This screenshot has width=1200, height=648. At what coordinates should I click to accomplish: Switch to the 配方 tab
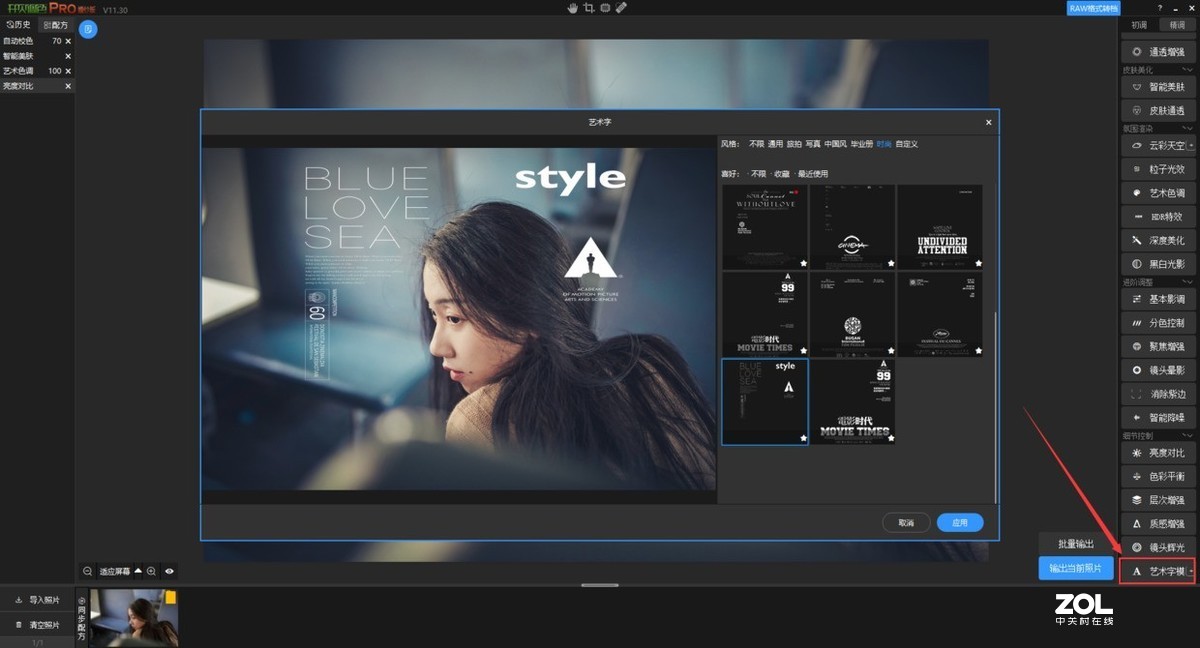56,25
